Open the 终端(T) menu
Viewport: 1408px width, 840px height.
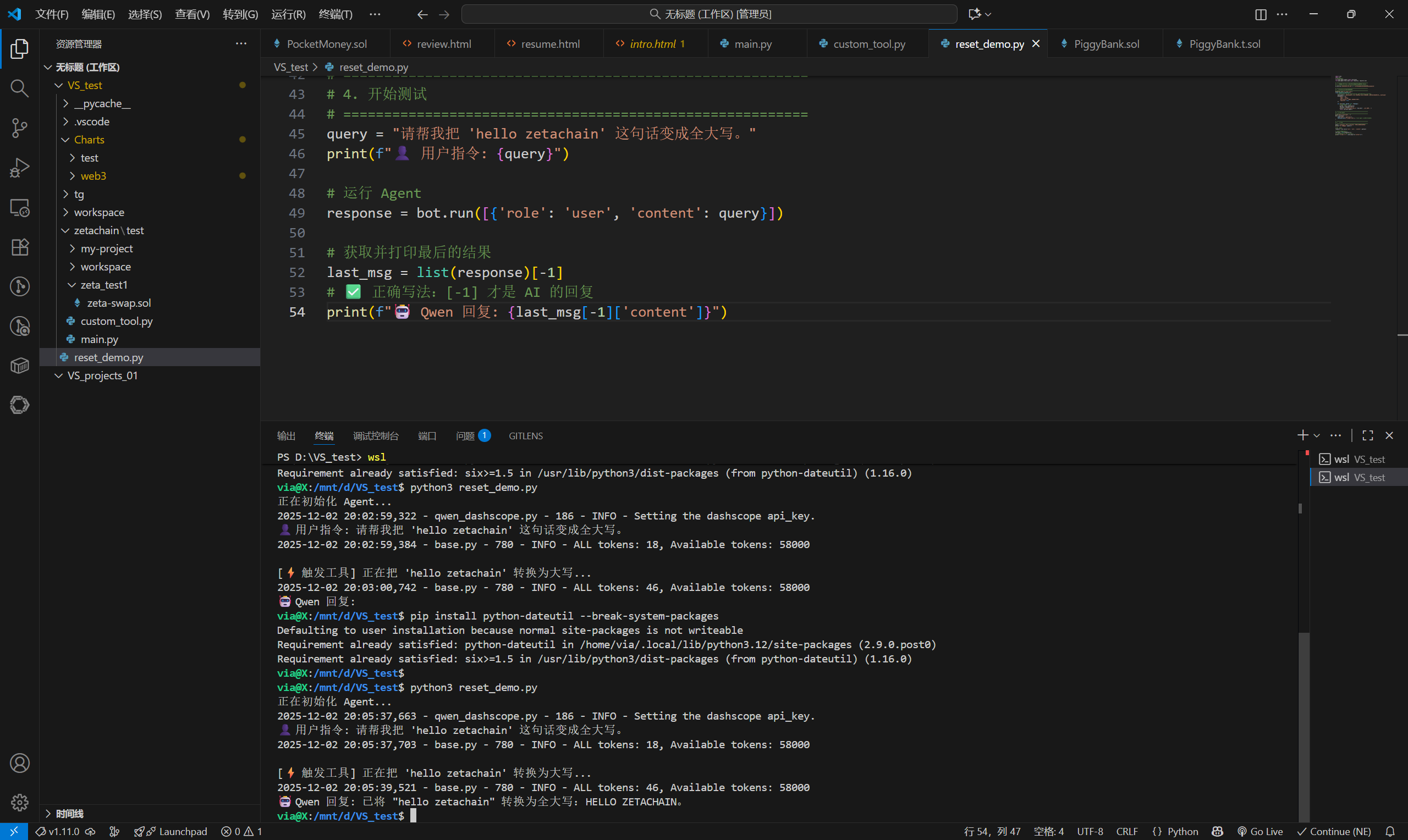tap(335, 14)
